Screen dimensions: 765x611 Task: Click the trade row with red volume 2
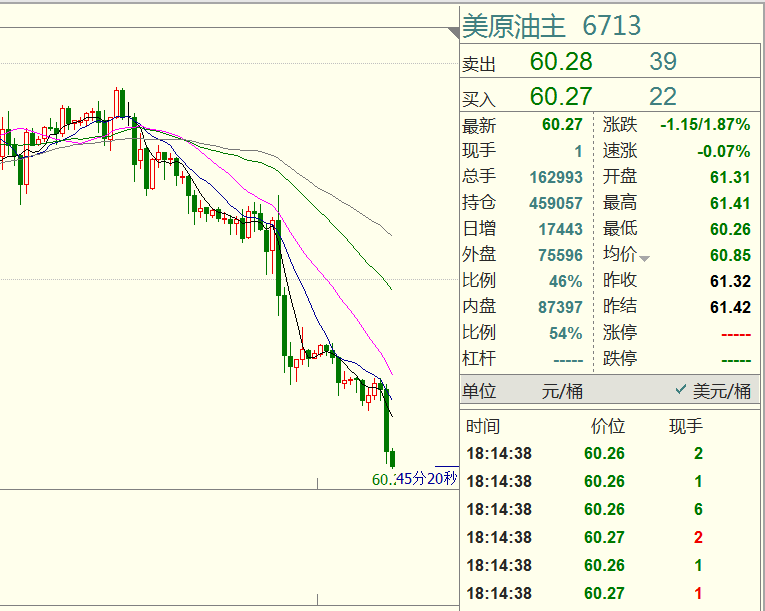click(610, 537)
